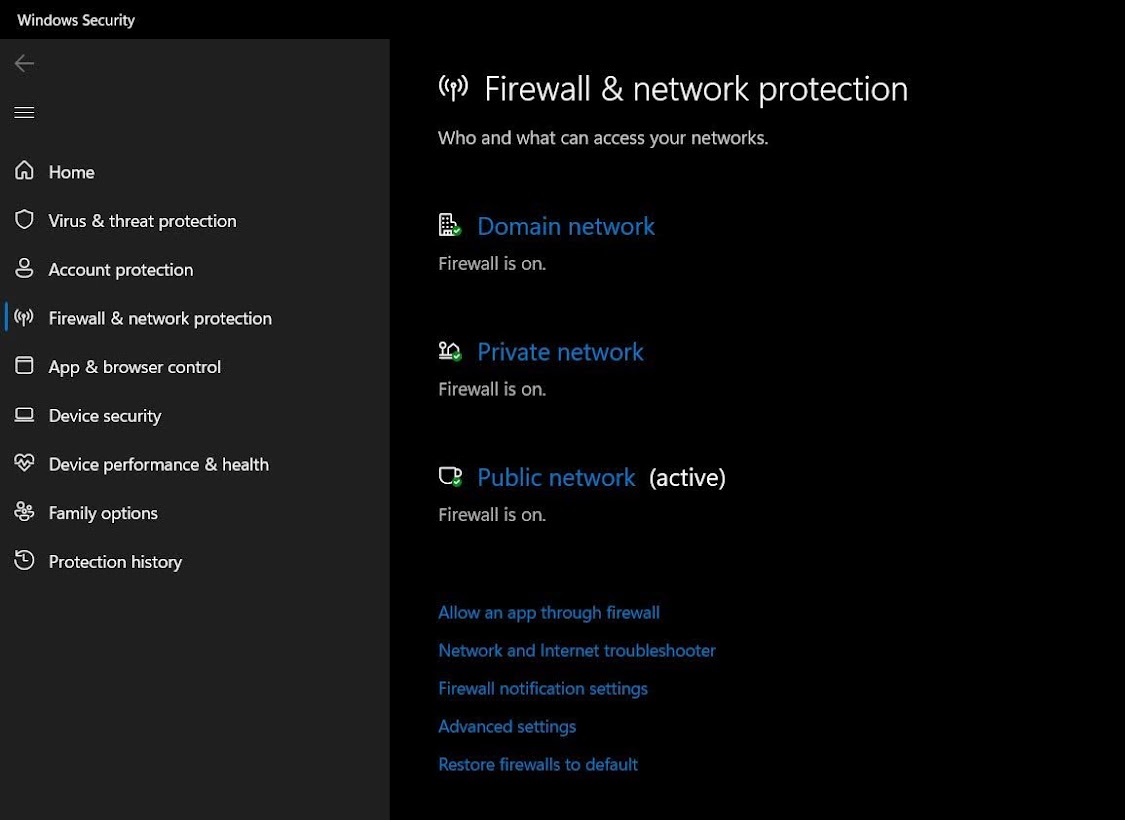Open Advanced settings link
This screenshot has width=1125, height=820.
tap(507, 726)
